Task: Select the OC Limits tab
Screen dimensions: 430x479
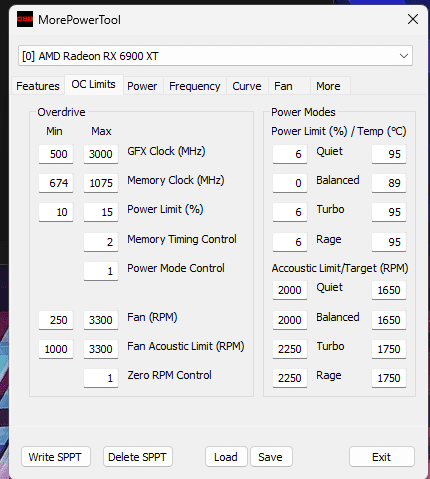Action: coord(94,84)
